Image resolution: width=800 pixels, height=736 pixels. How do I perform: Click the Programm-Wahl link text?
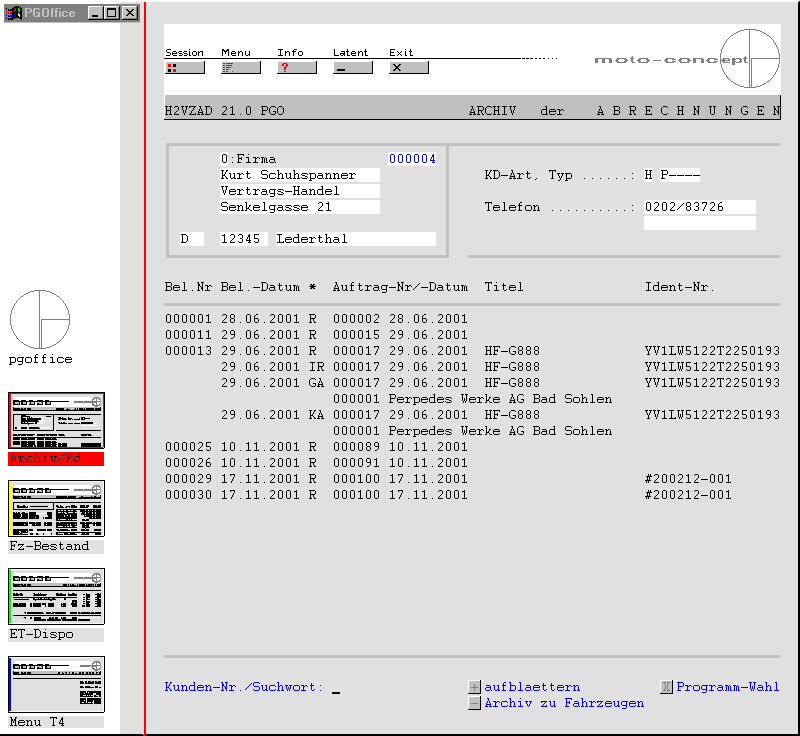pos(727,688)
